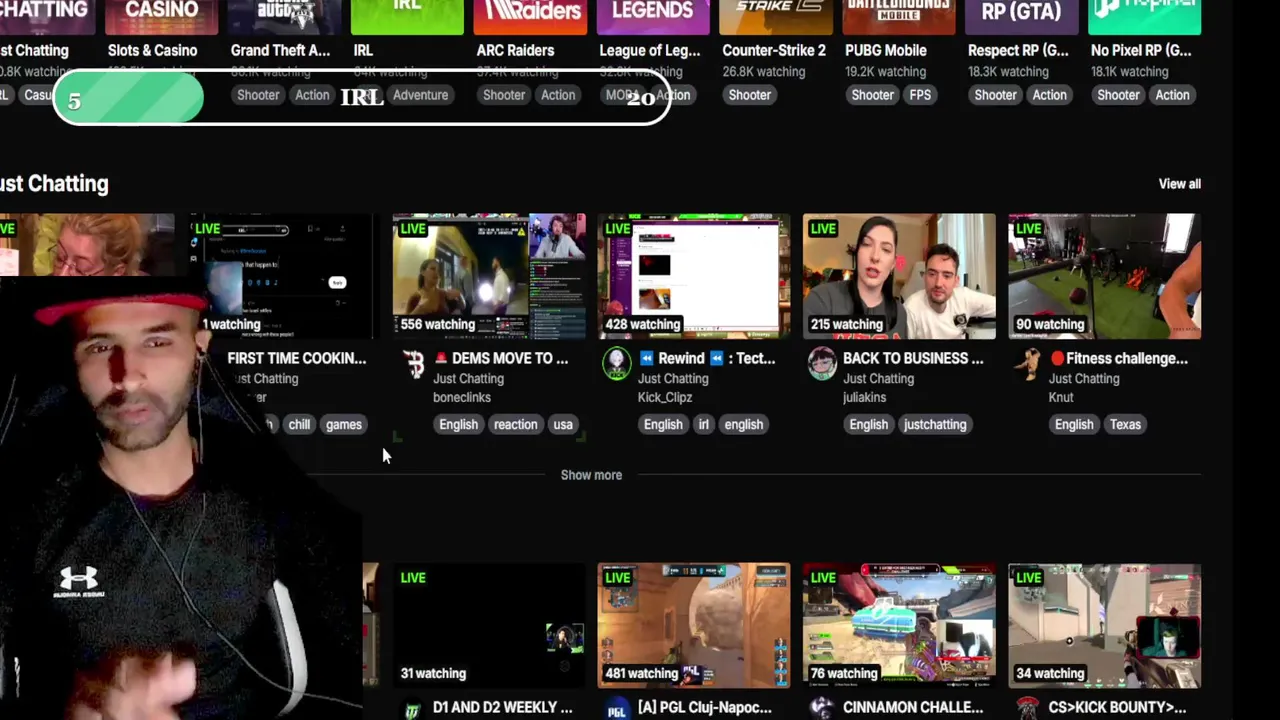The width and height of the screenshot is (1280, 720).
Task: Open the Slots & Casino category
Action: coord(152,50)
